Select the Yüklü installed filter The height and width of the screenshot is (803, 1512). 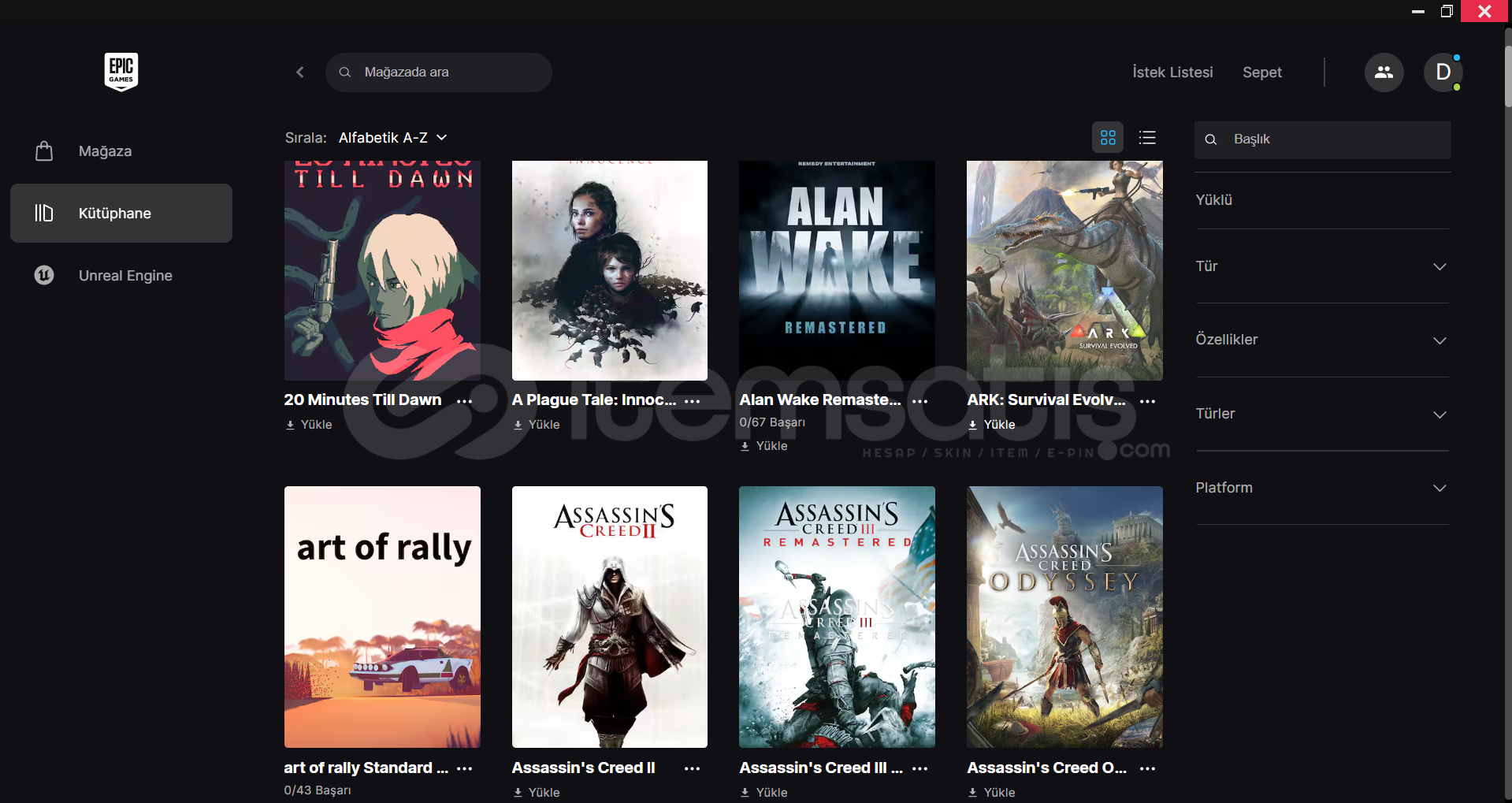pyautogui.click(x=1214, y=200)
